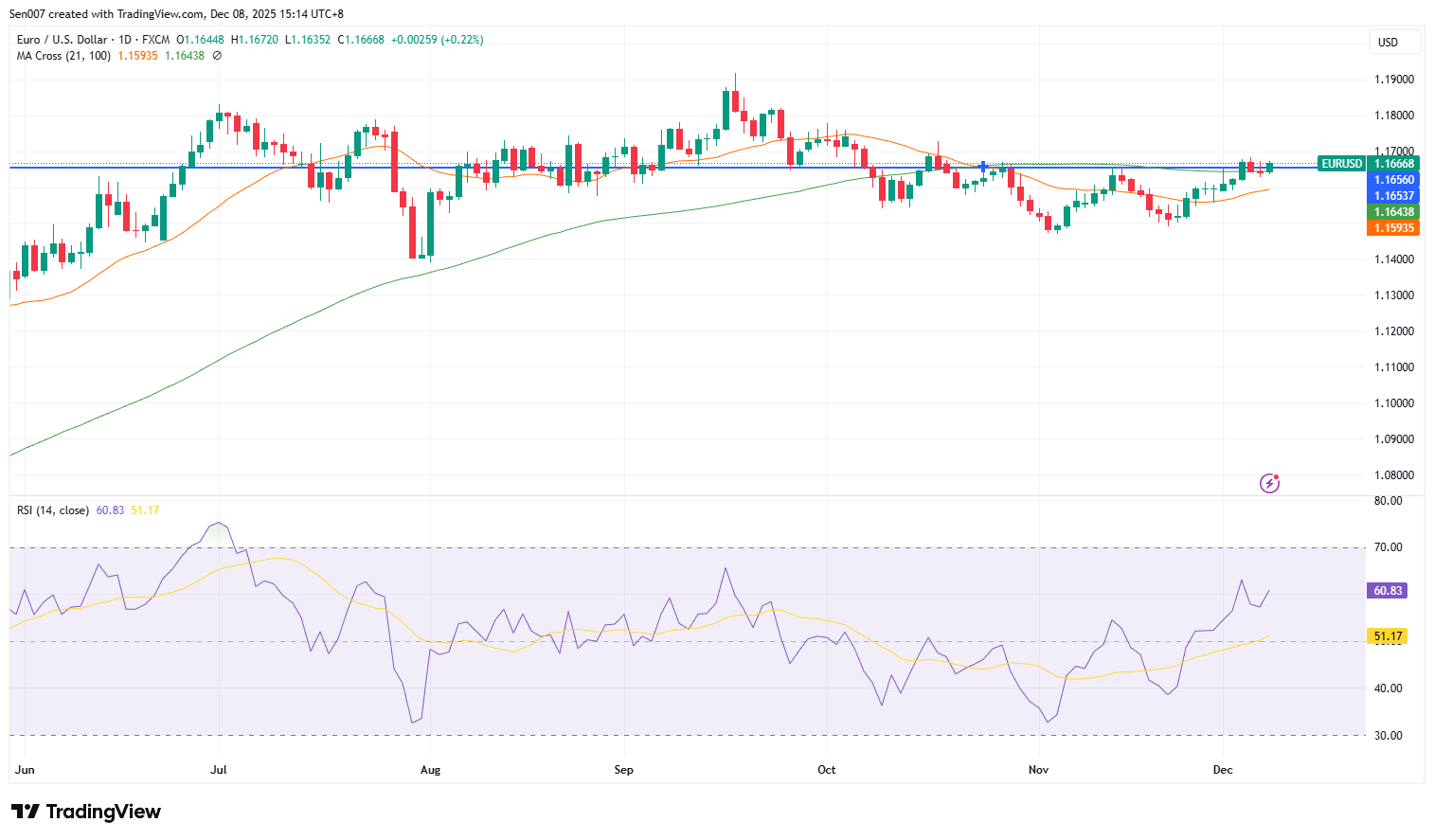Click the TradingView logo at bottom left

[84, 812]
